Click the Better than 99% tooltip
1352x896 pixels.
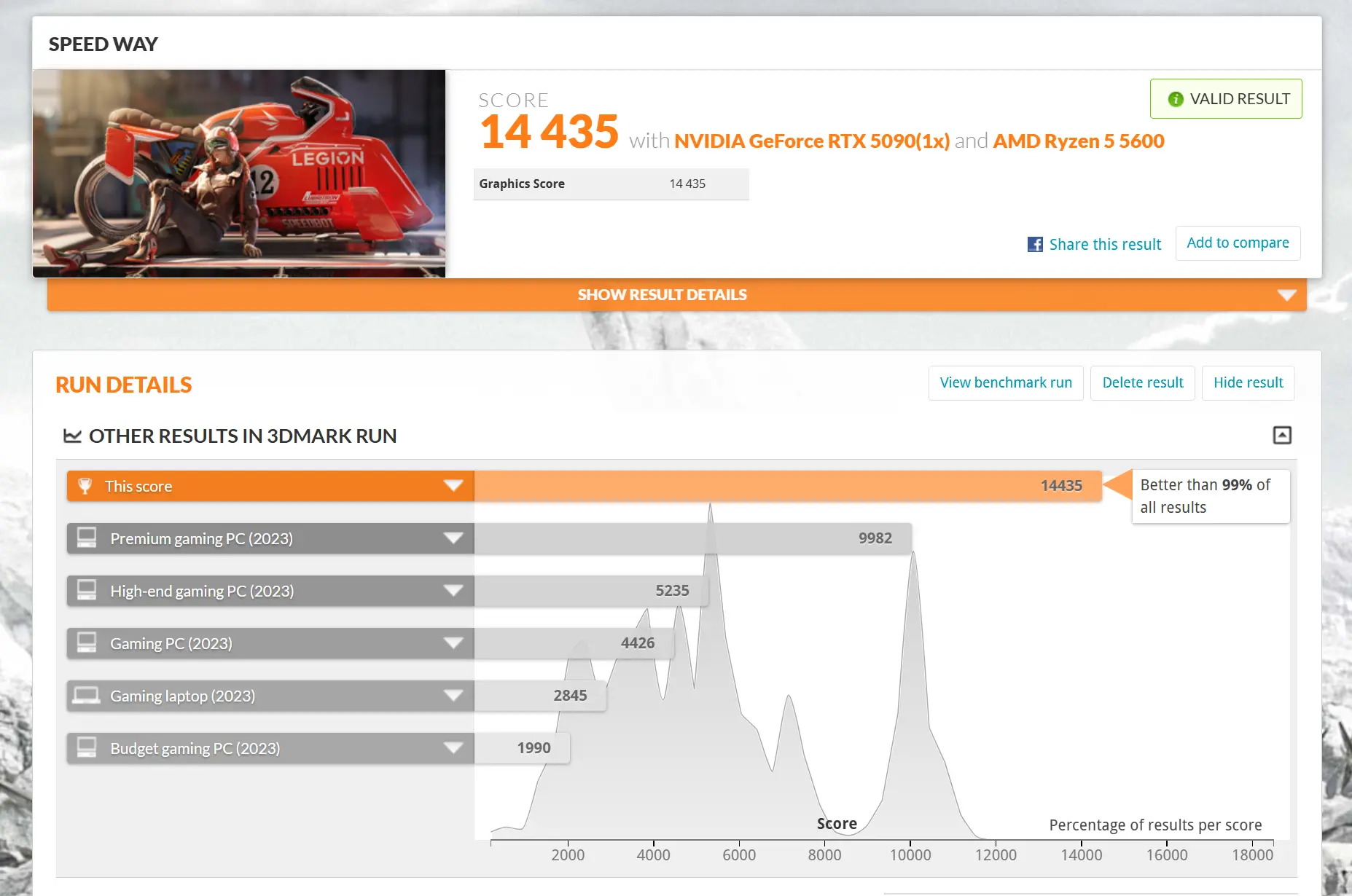click(x=1211, y=496)
